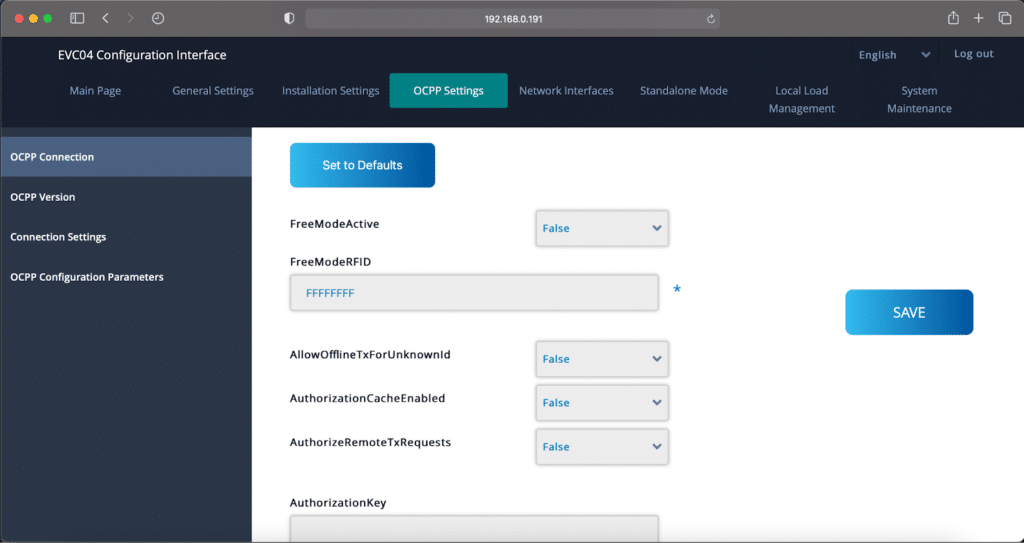
Task: Open the English language dropdown
Action: (x=895, y=55)
